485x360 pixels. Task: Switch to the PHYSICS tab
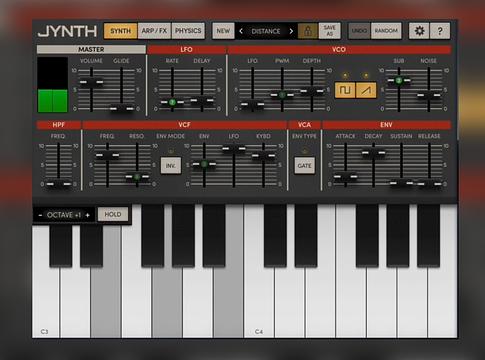[188, 31]
